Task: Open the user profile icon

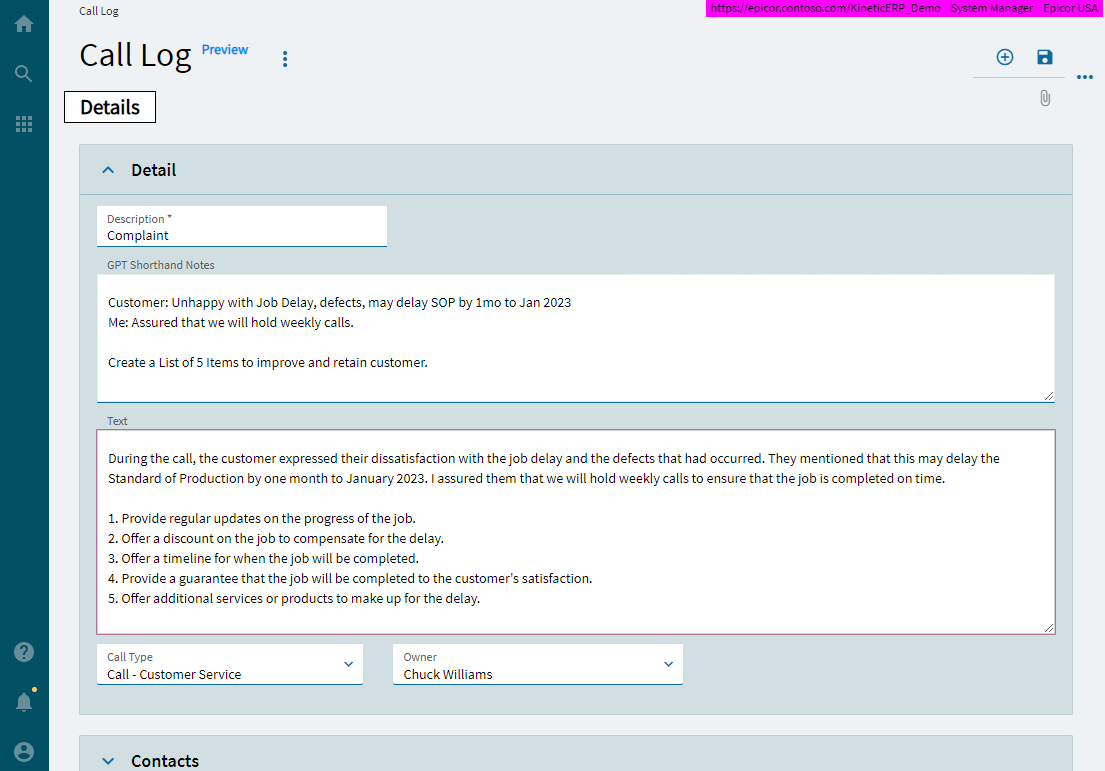Action: point(23,751)
